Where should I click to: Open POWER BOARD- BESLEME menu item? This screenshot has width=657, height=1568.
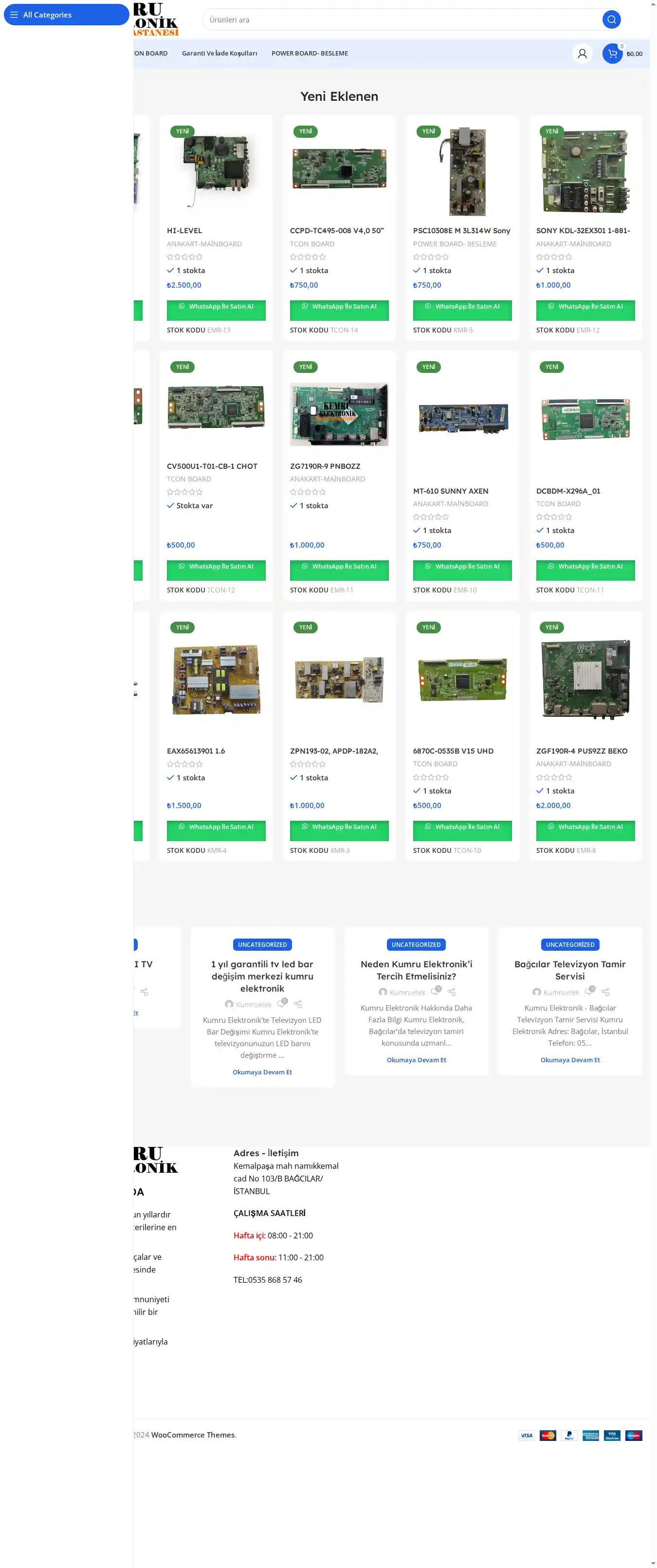309,54
